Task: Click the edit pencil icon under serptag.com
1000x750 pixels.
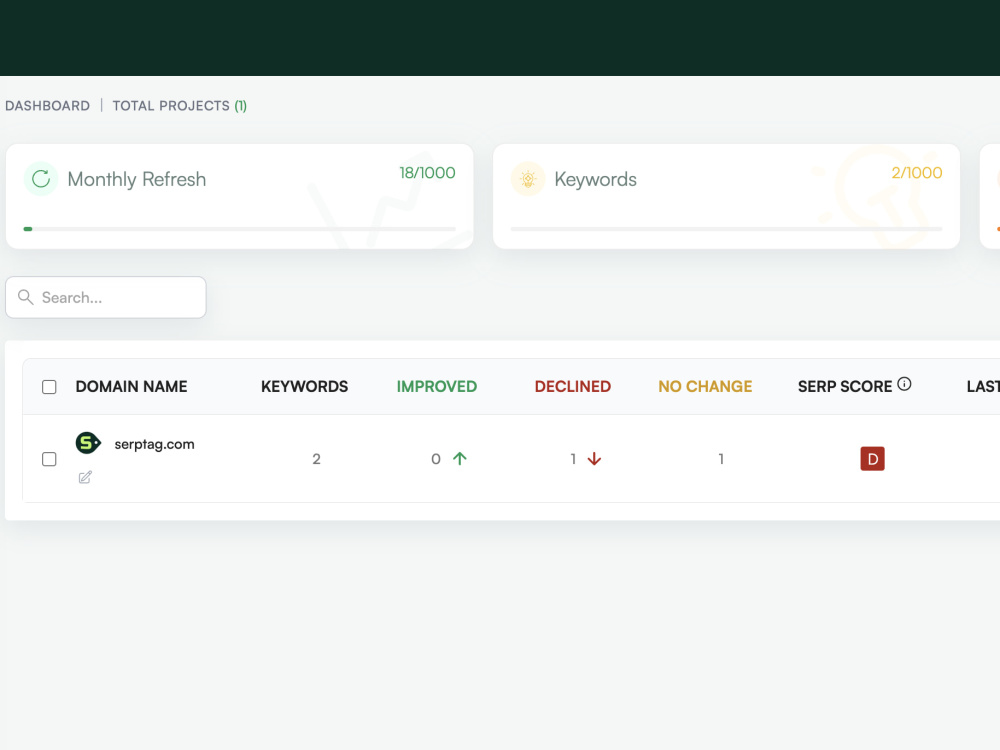Action: click(x=85, y=477)
